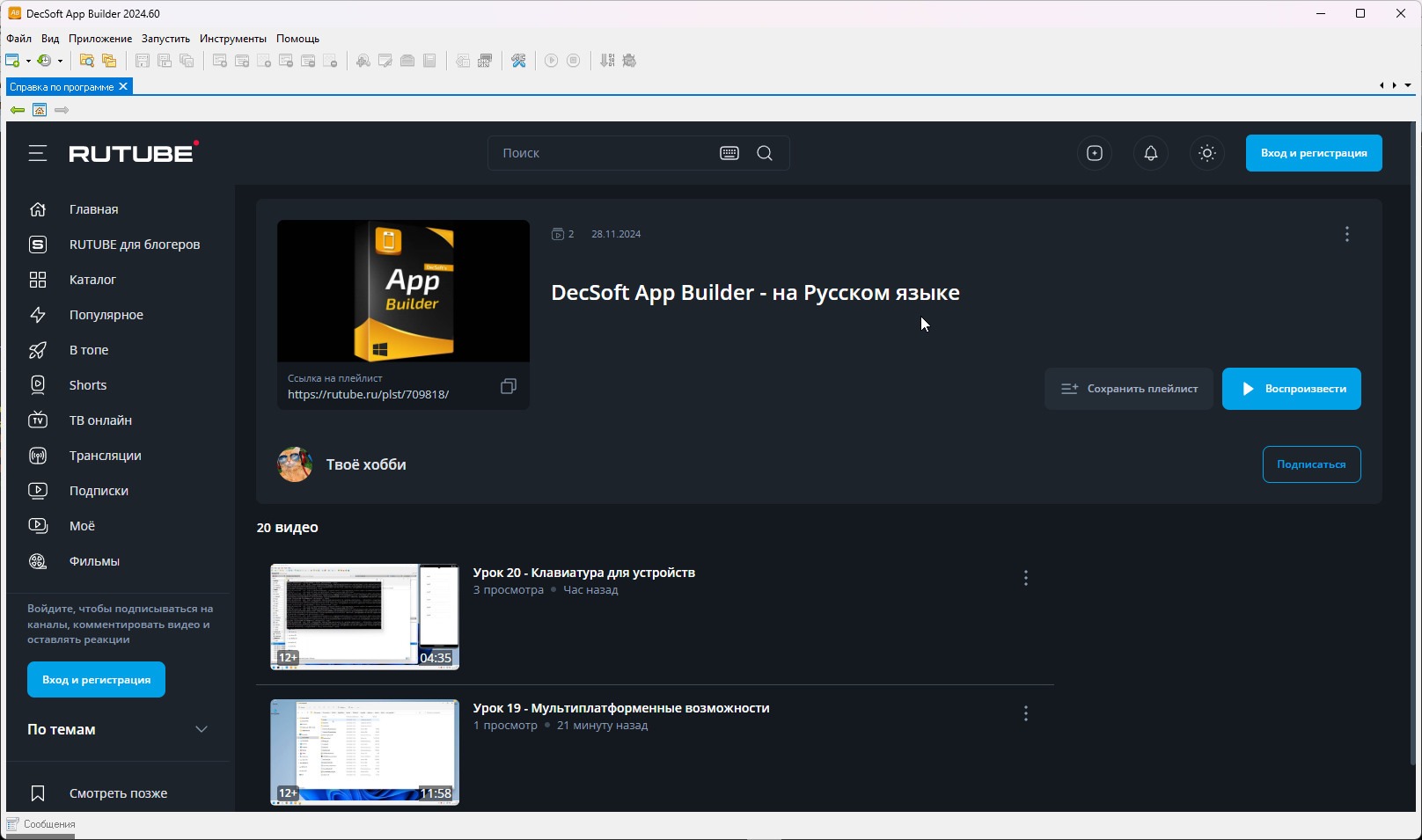Copy the playlist link with copy icon
Image resolution: width=1422 pixels, height=840 pixels.
click(x=508, y=387)
